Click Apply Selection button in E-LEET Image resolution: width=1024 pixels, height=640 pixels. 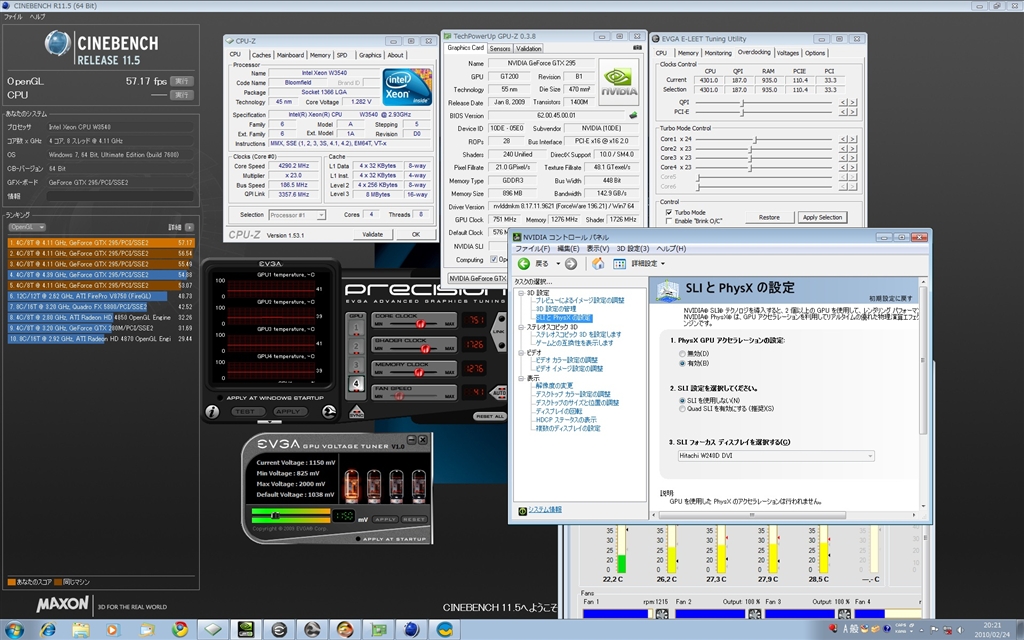[x=822, y=217]
